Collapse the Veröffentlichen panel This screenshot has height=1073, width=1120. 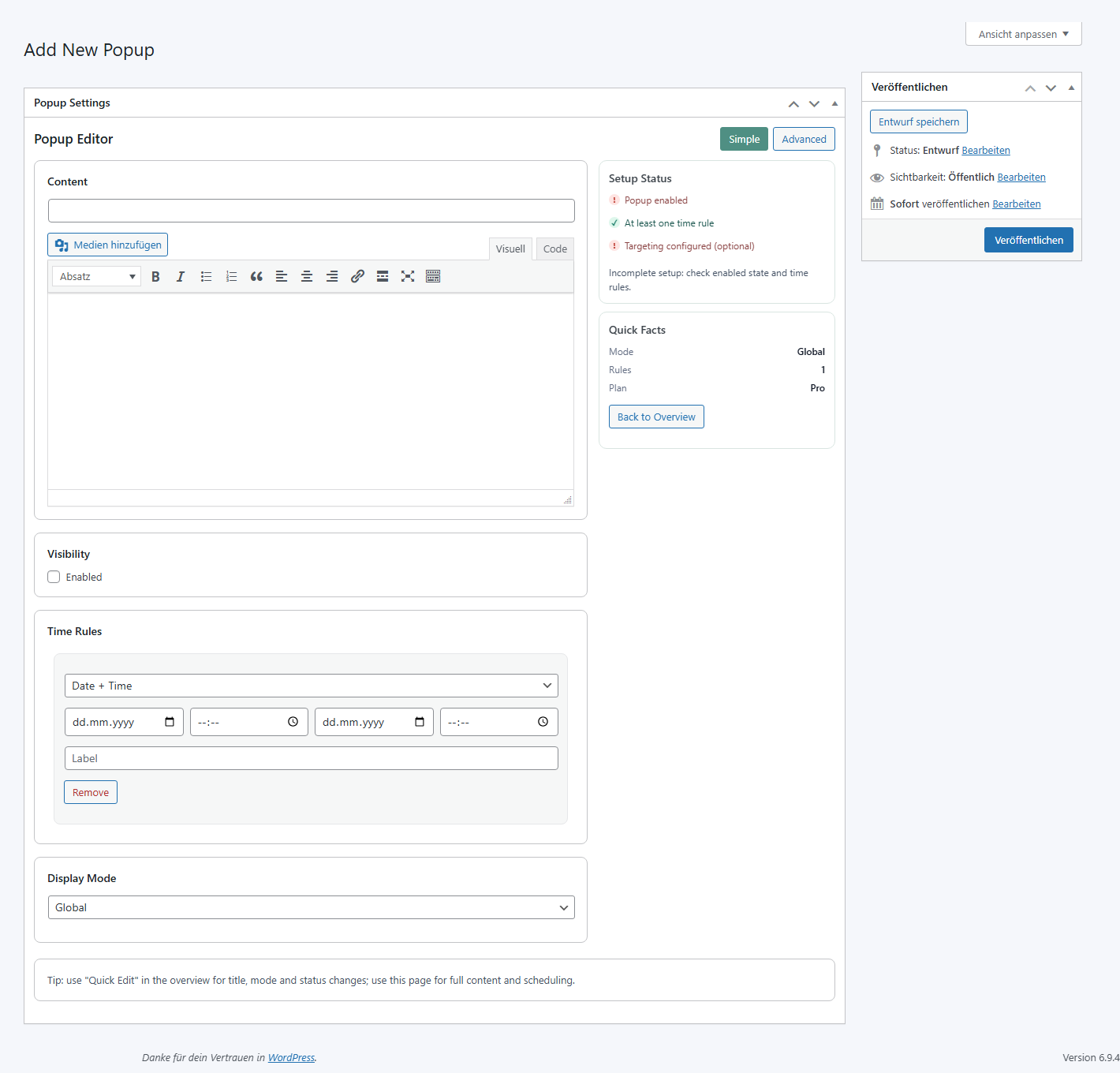[1071, 88]
